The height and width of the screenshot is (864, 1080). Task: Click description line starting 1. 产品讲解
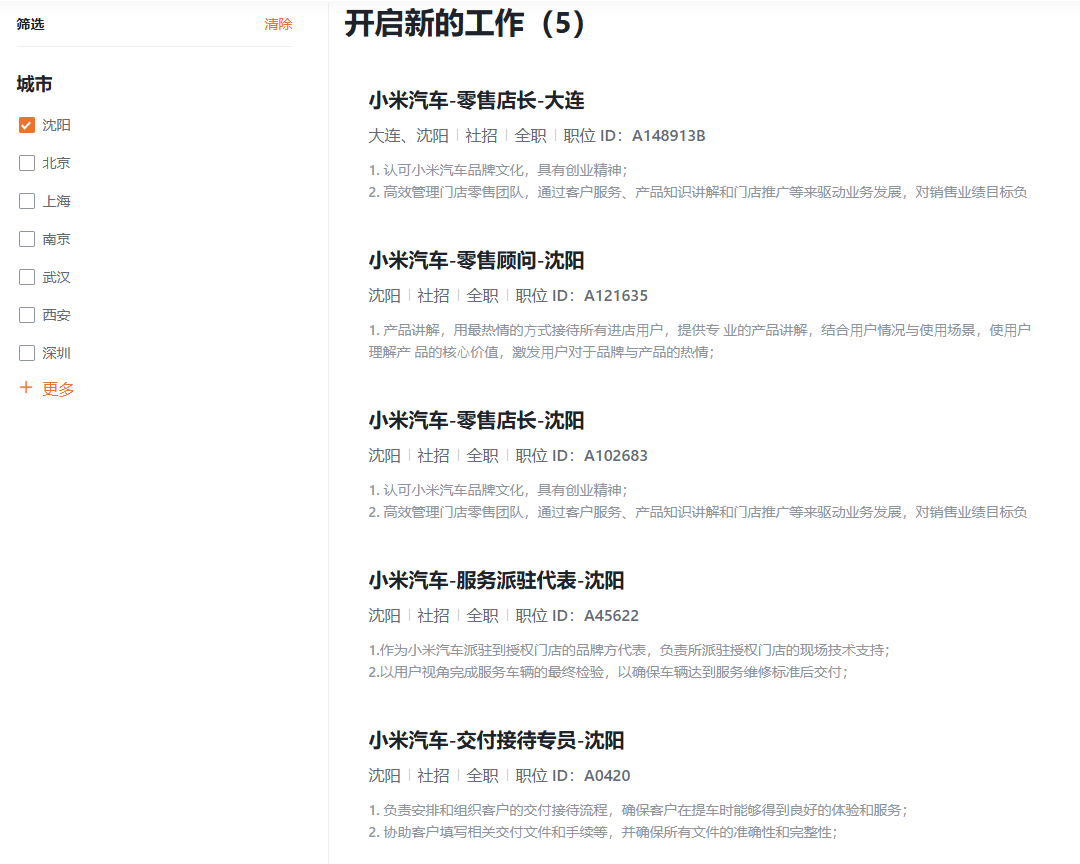click(699, 330)
